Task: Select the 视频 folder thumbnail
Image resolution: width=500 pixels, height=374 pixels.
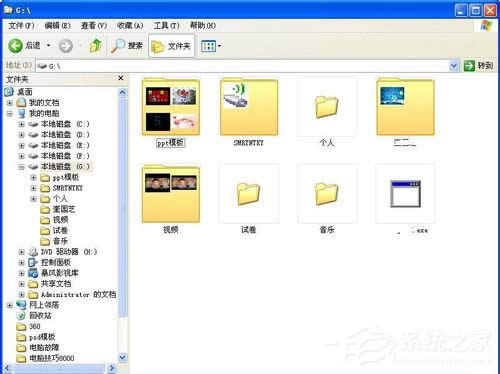Action: point(171,194)
